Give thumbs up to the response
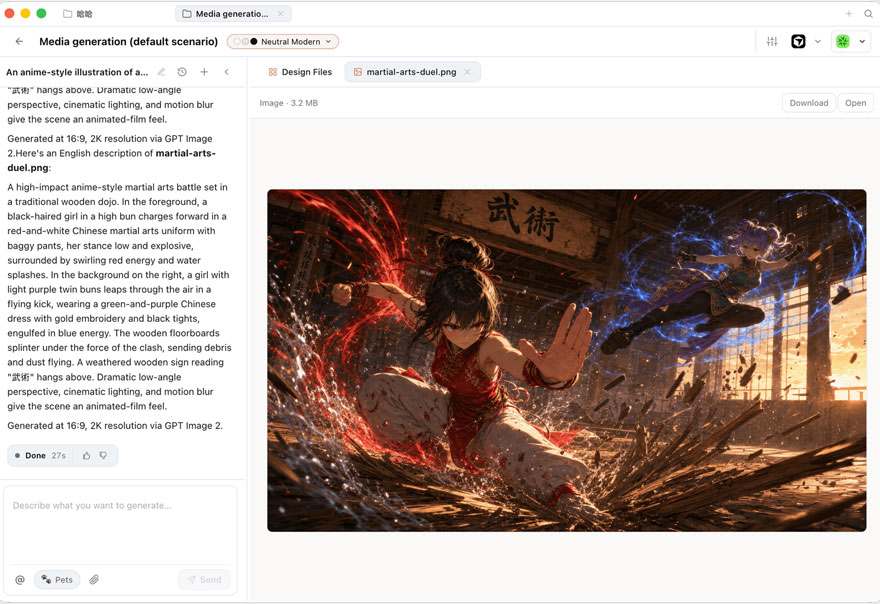This screenshot has width=880, height=604. [86, 456]
